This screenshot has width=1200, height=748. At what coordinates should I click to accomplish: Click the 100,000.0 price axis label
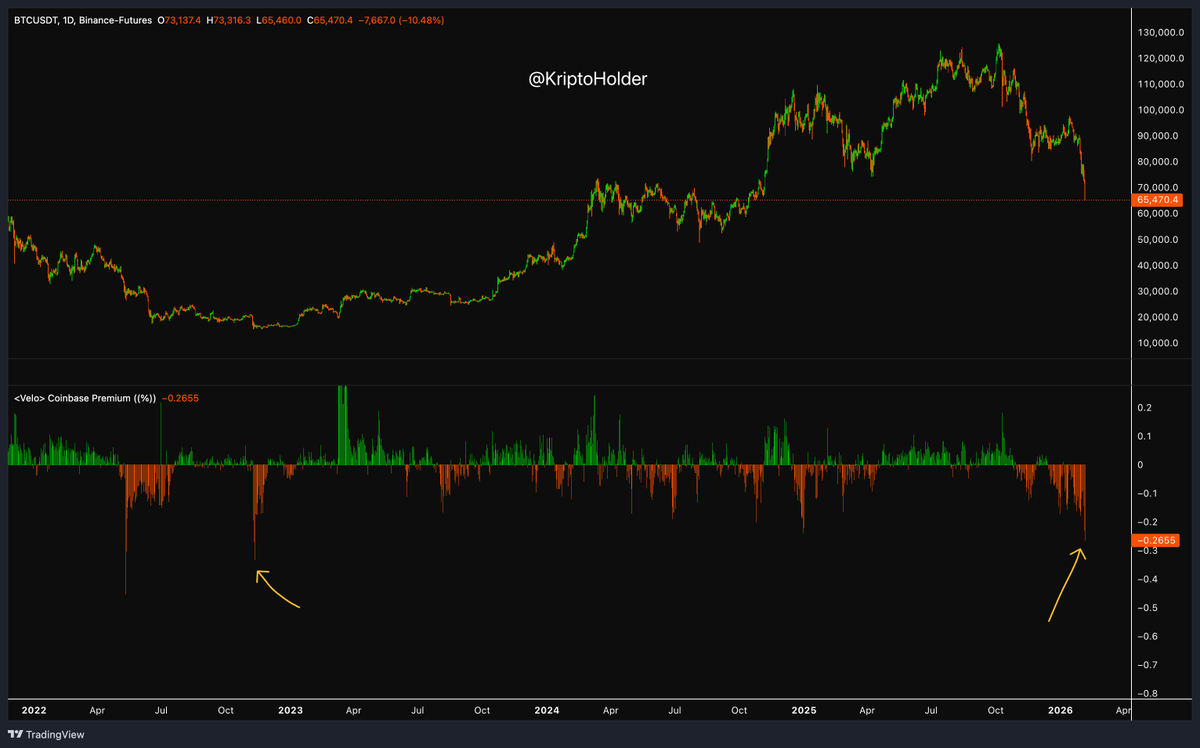1159,110
